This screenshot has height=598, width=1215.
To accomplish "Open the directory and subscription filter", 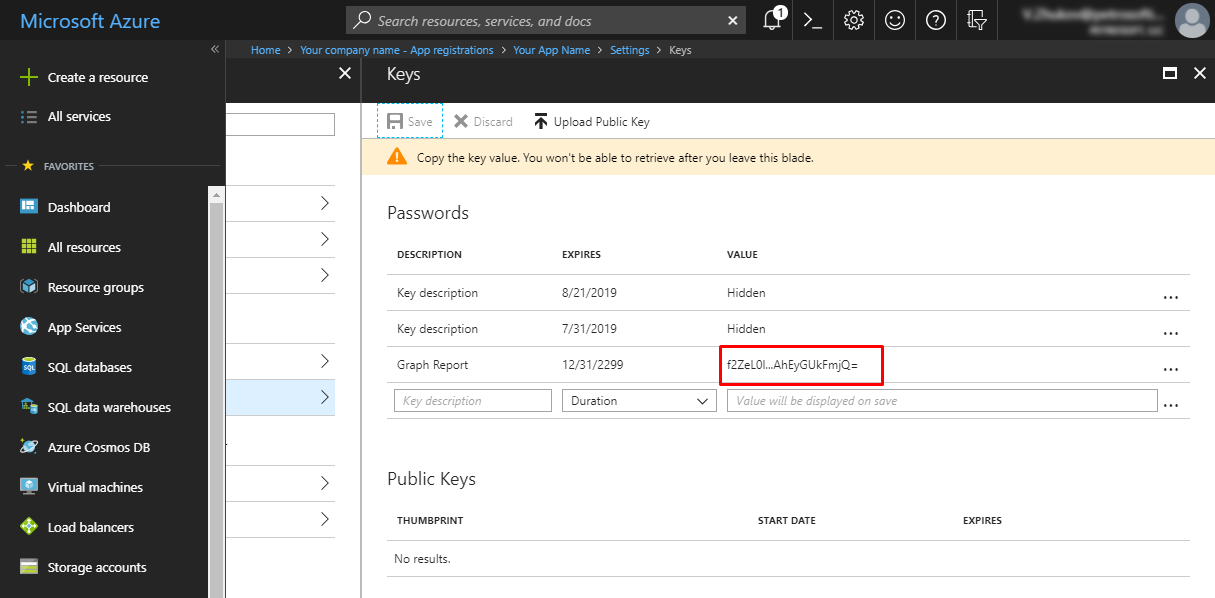I will click(977, 20).
